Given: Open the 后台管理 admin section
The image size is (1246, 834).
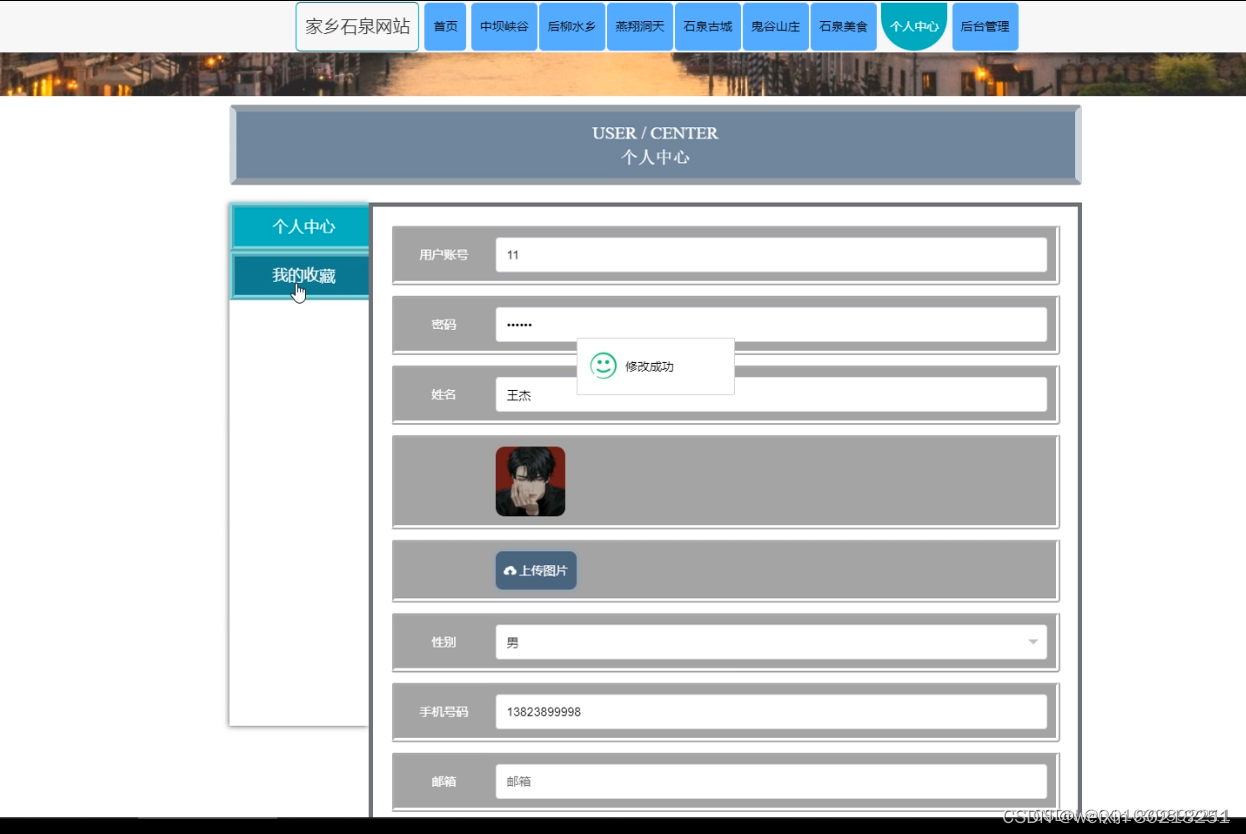Looking at the screenshot, I should (985, 27).
